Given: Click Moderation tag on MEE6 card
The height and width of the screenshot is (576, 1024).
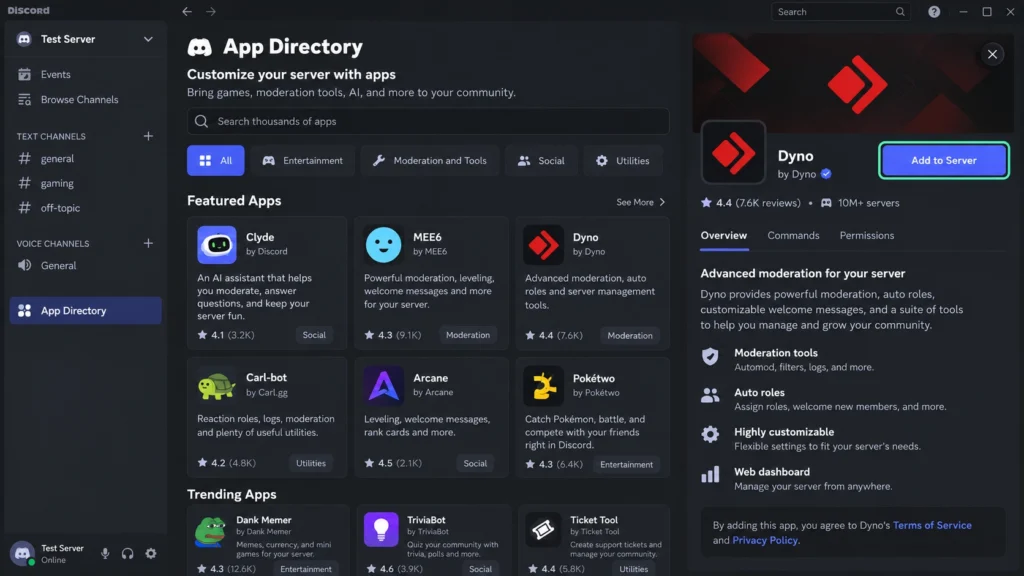Looking at the screenshot, I should point(468,335).
